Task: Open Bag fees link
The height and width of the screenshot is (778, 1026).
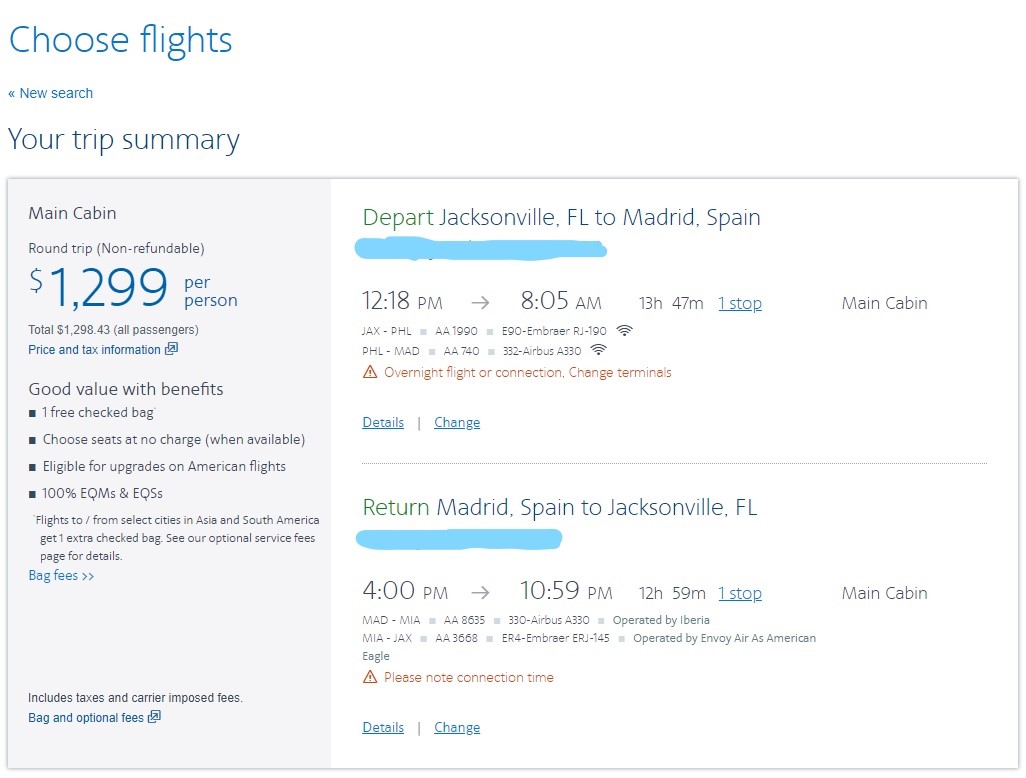Action: (x=61, y=576)
